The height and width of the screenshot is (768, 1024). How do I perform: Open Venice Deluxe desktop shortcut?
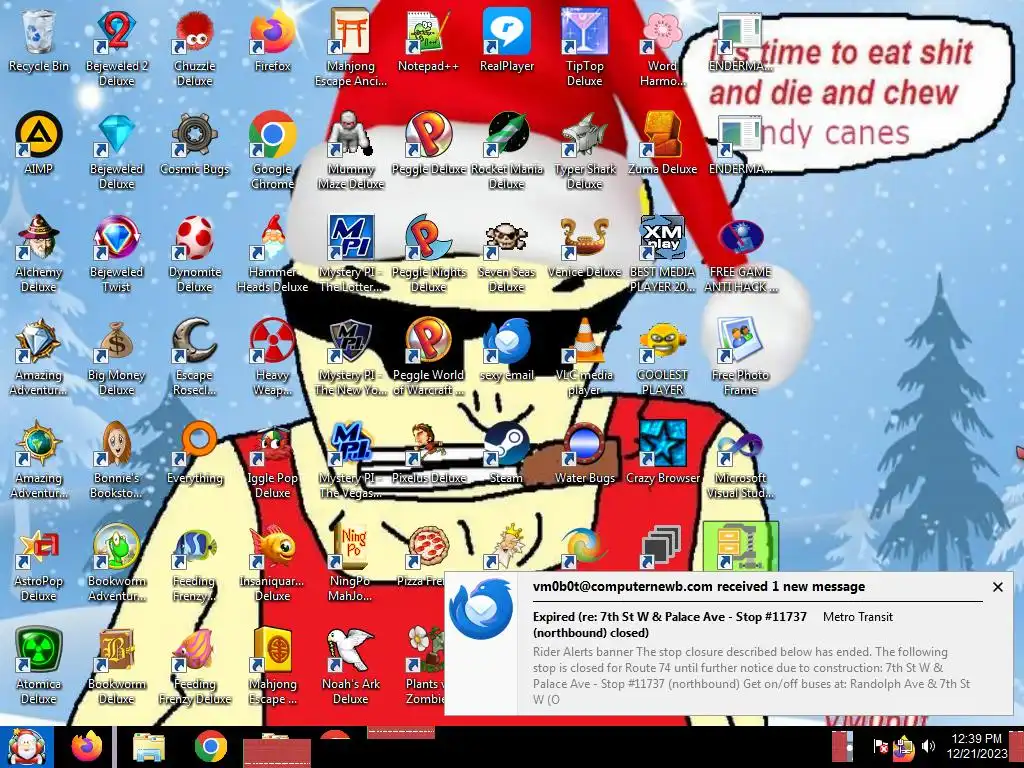584,247
